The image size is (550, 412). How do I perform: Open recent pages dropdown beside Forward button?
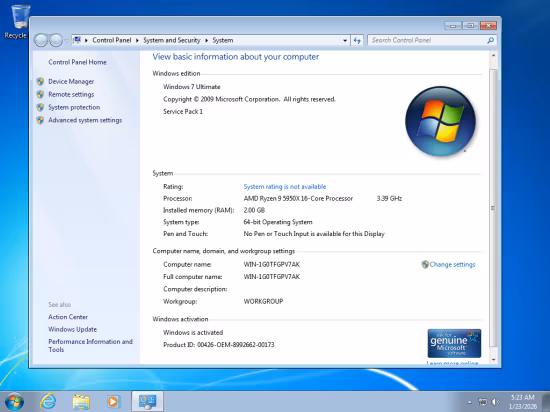(66, 41)
